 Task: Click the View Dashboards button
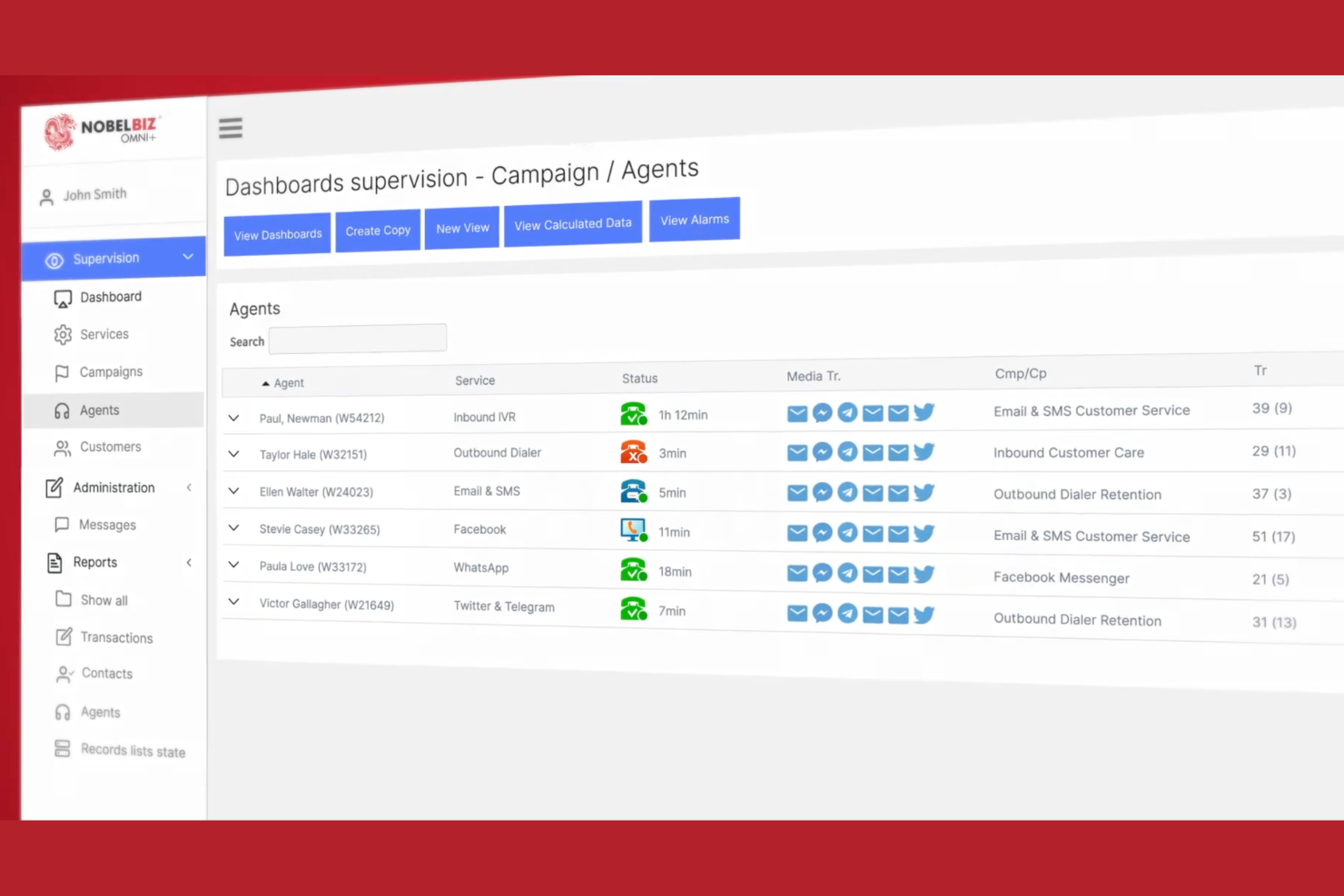point(278,235)
